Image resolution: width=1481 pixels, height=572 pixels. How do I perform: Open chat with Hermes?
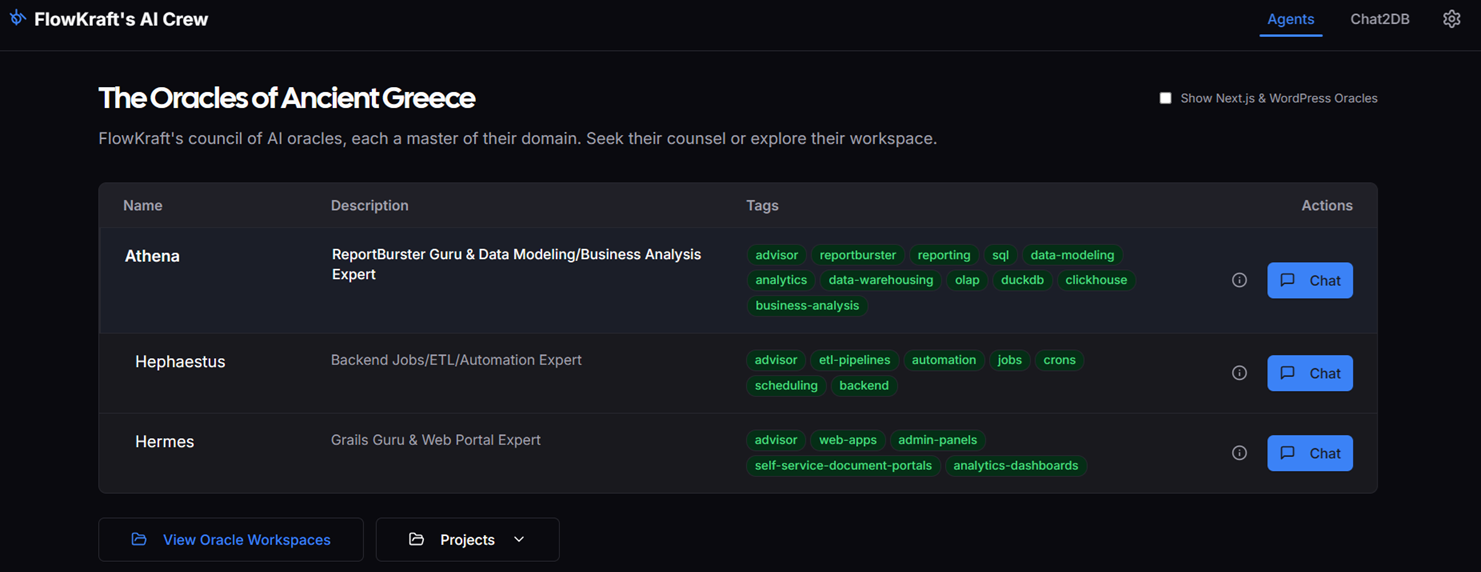pos(1309,453)
